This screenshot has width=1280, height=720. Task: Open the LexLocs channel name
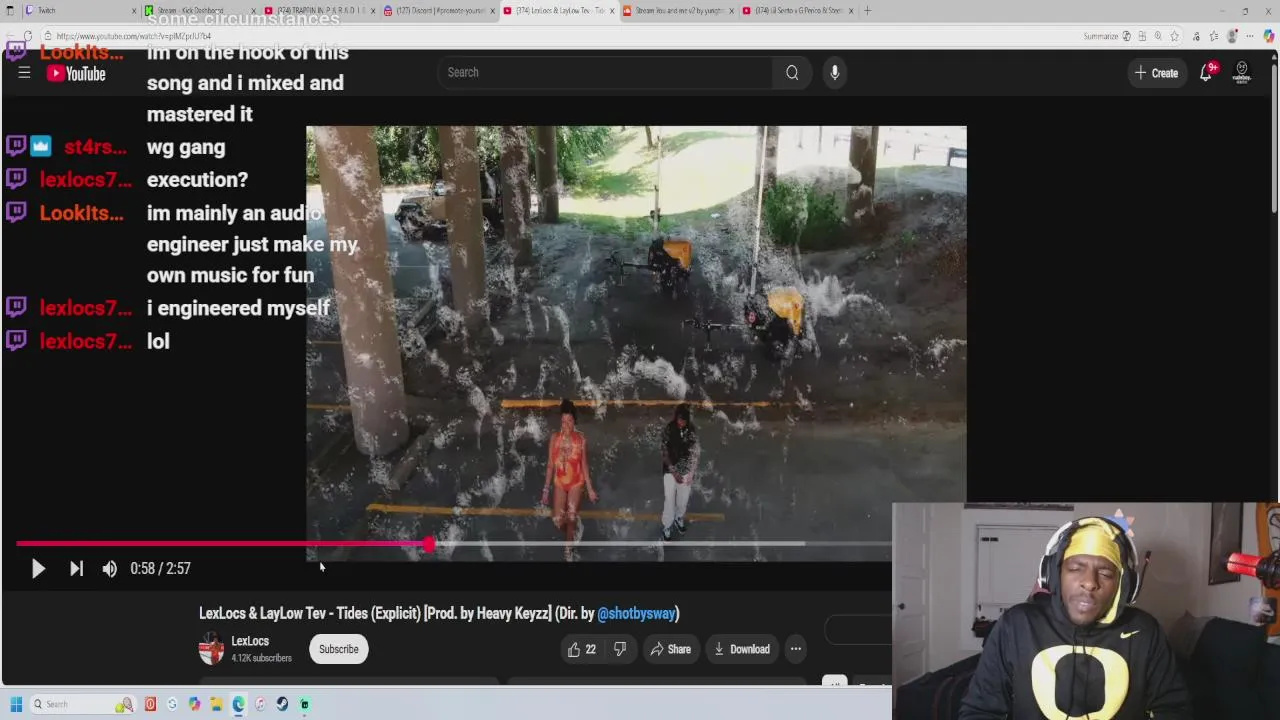(250, 641)
